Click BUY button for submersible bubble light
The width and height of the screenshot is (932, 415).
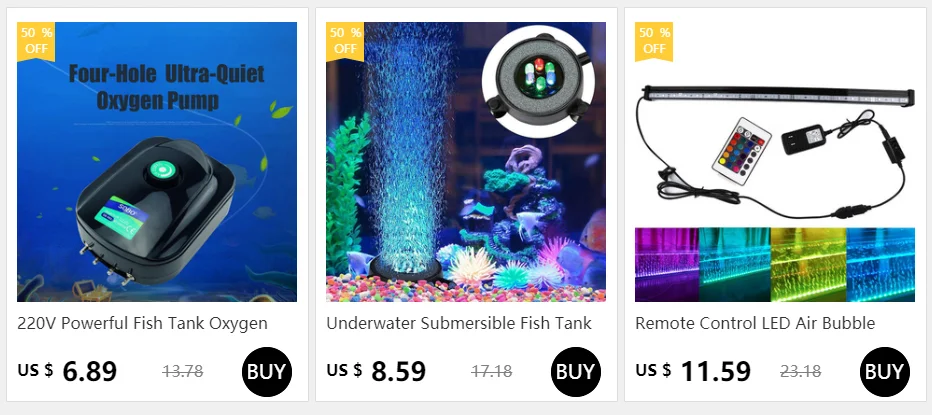point(576,372)
